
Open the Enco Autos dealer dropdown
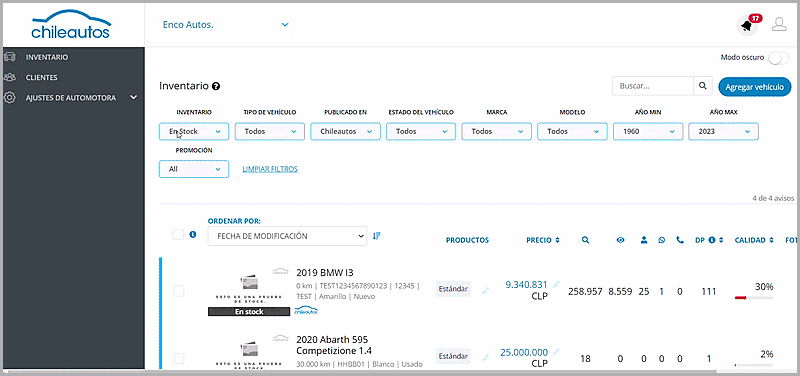point(225,24)
